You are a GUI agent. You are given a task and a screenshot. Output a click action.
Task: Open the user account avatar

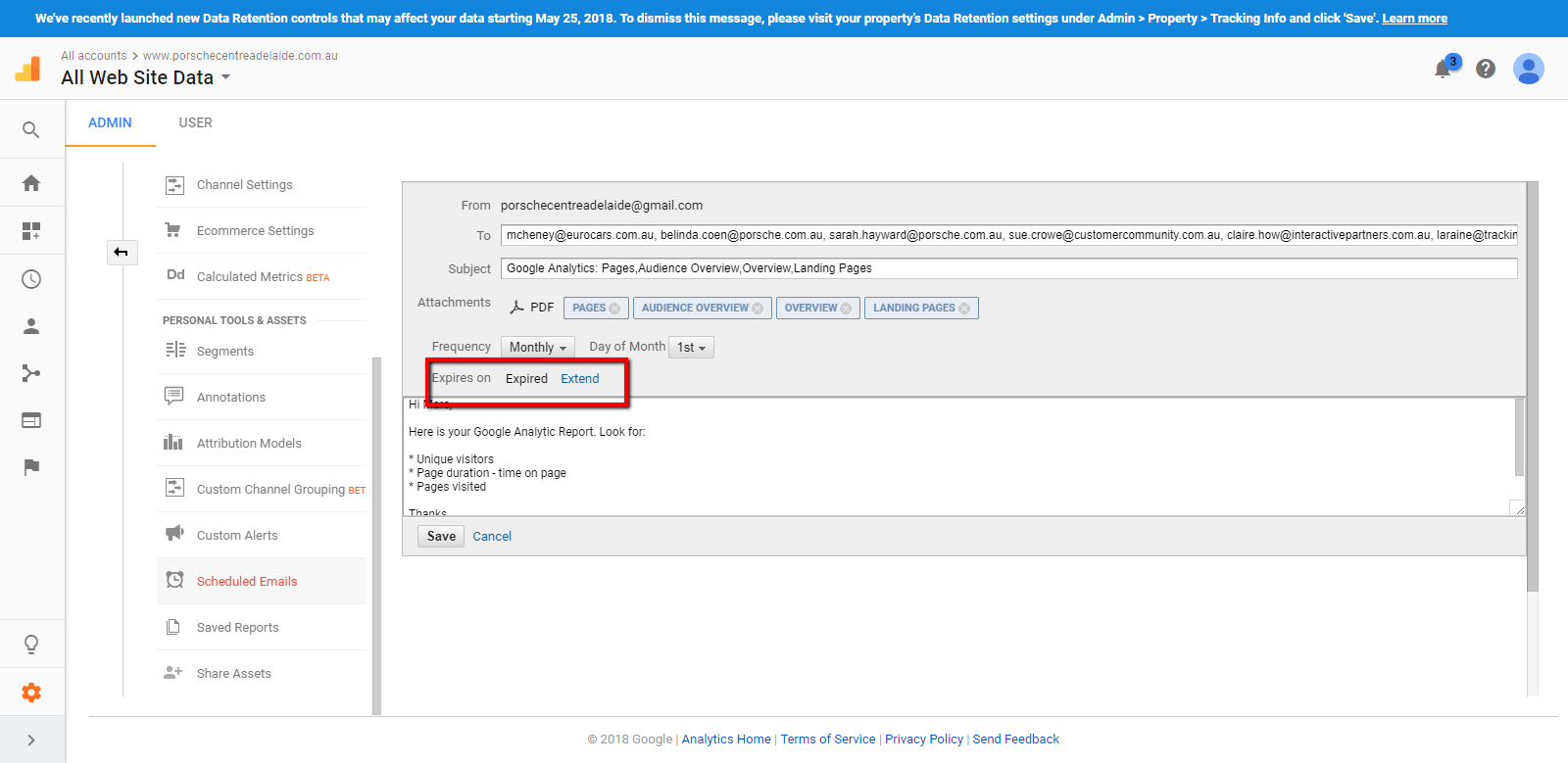(x=1529, y=69)
